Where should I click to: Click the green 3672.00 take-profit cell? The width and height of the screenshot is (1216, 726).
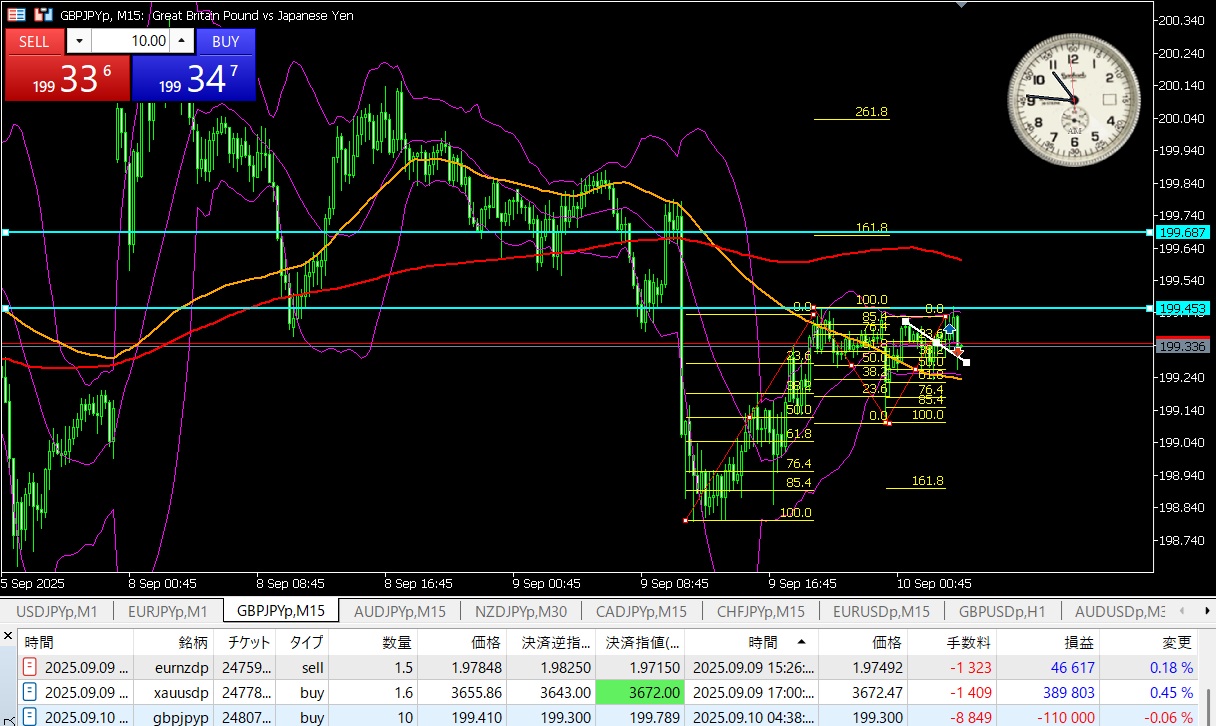click(641, 692)
